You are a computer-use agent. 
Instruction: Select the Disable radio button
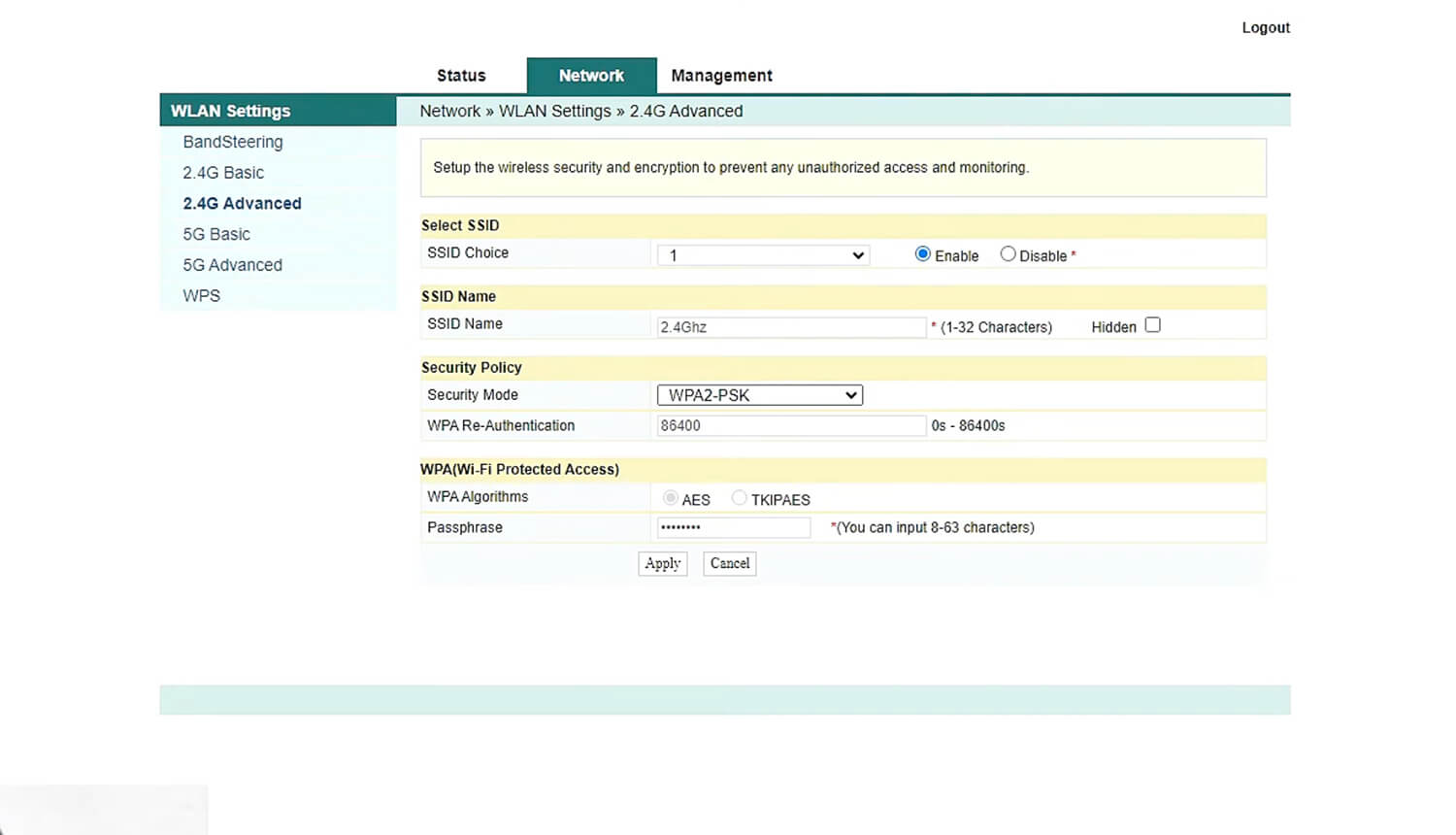click(x=1008, y=254)
